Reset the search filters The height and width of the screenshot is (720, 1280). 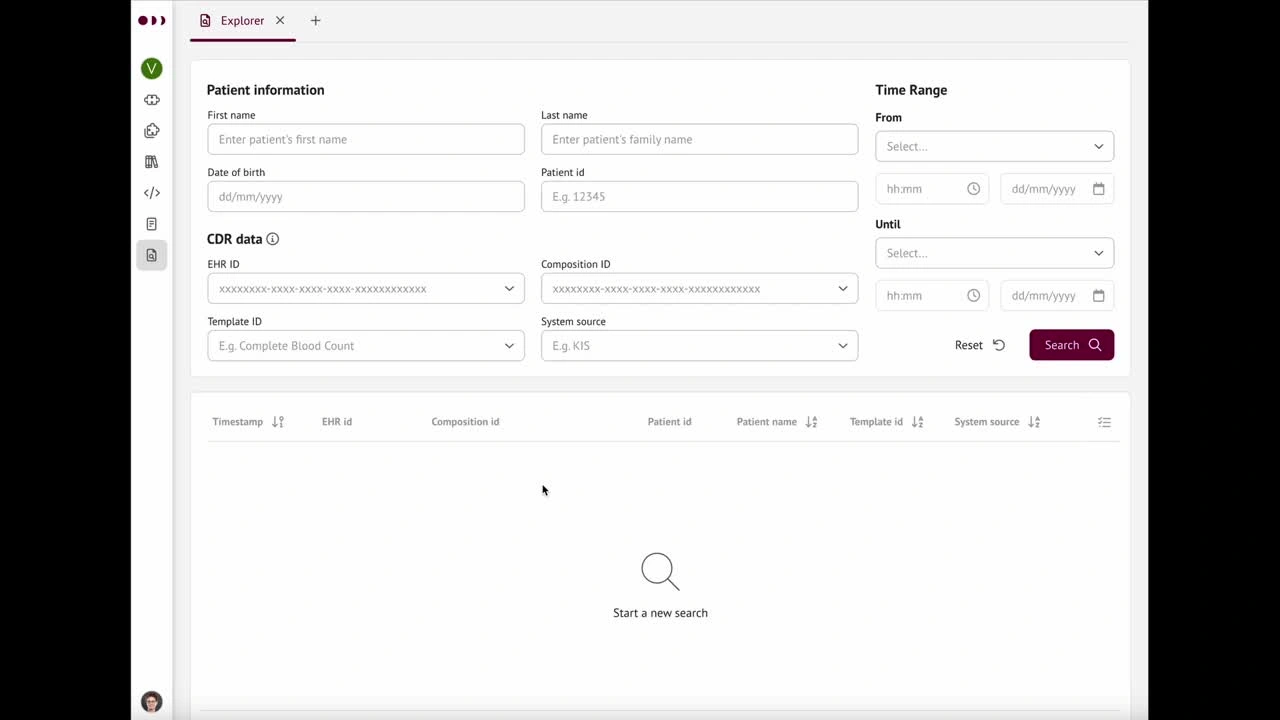[979, 345]
